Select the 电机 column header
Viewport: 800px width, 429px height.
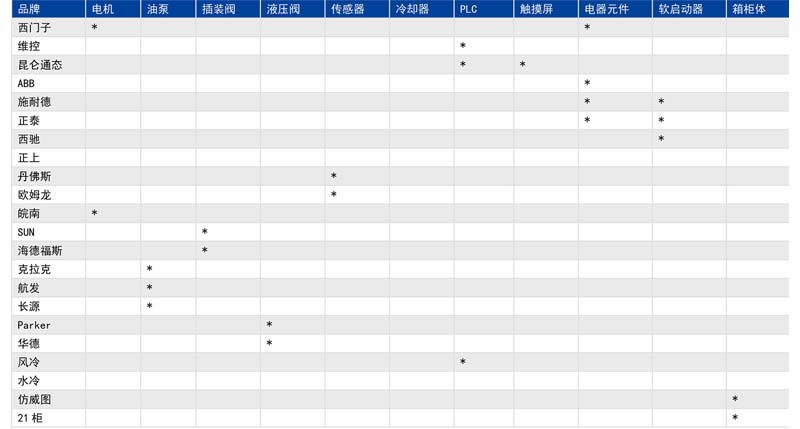102,9
